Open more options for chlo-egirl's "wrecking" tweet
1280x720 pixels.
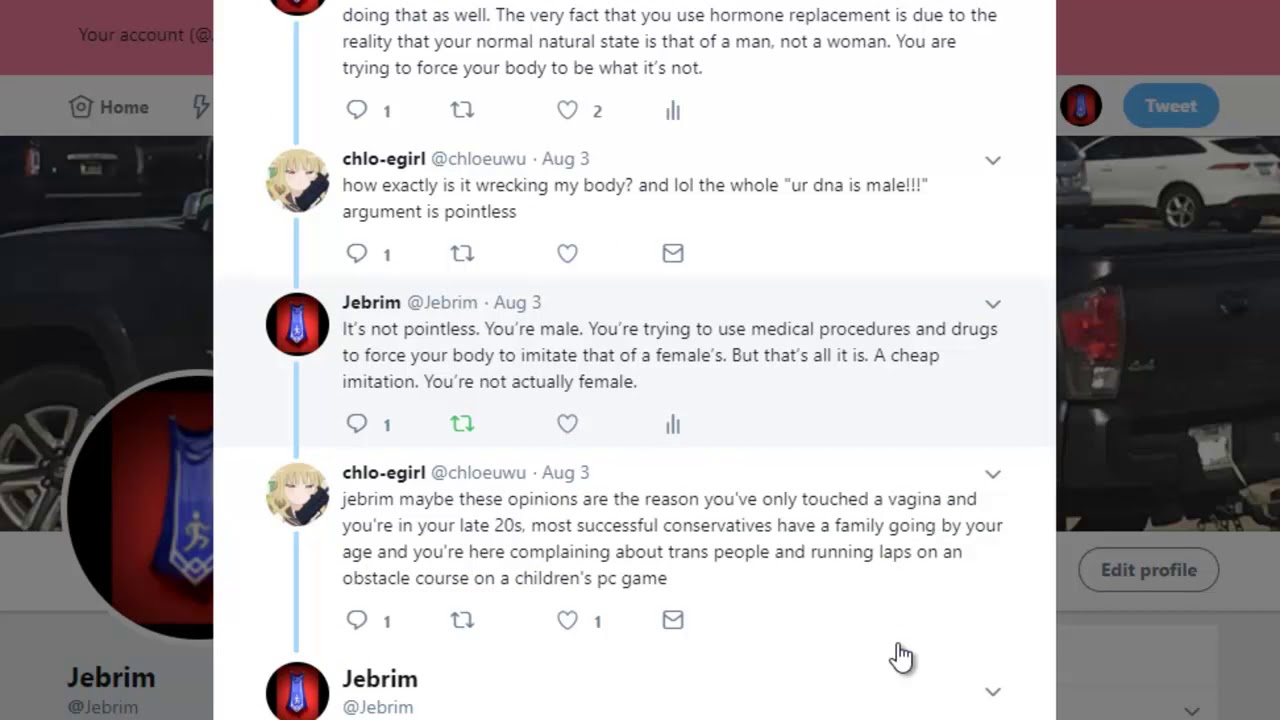992,160
